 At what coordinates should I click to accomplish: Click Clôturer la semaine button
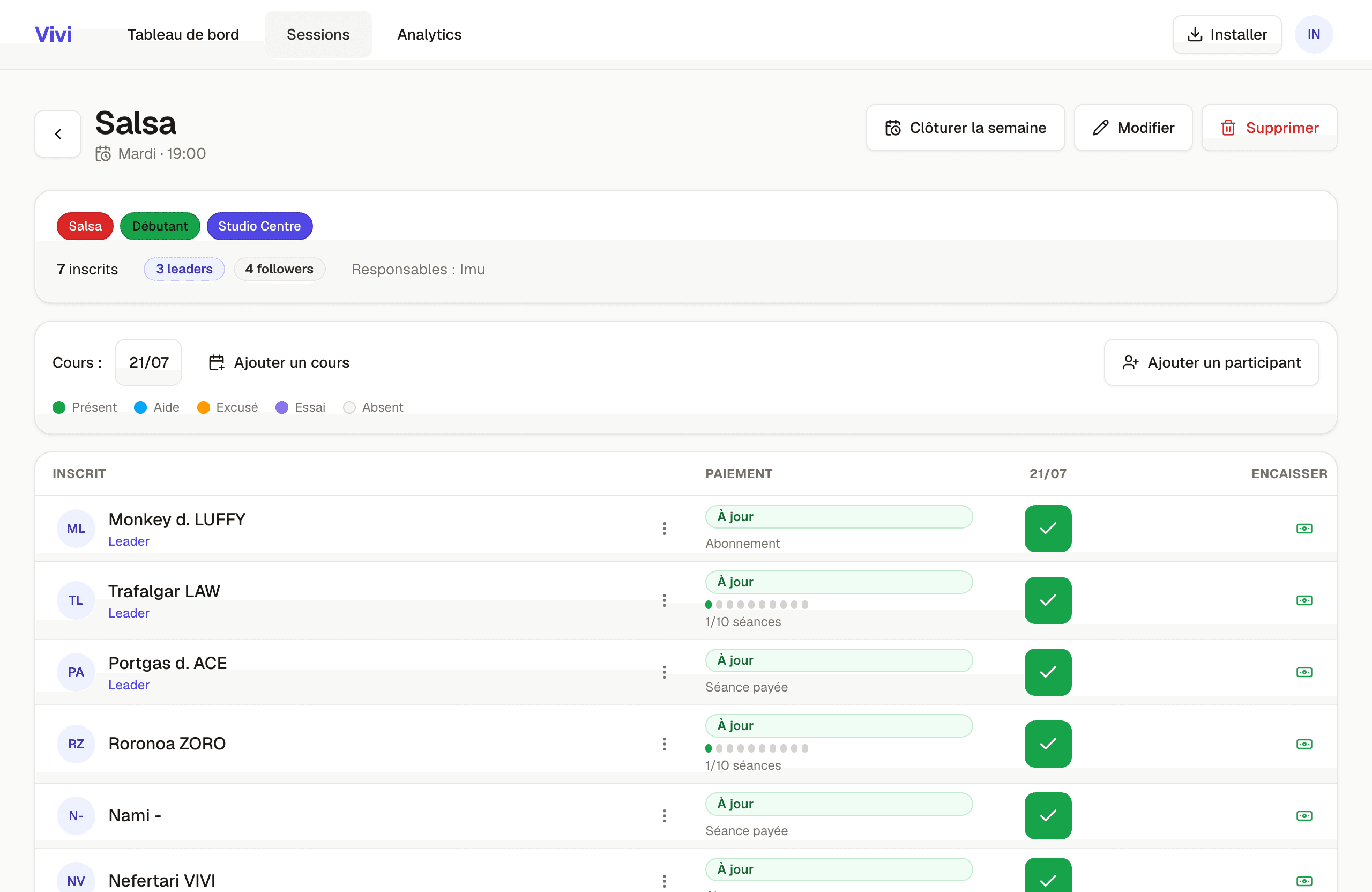point(965,128)
